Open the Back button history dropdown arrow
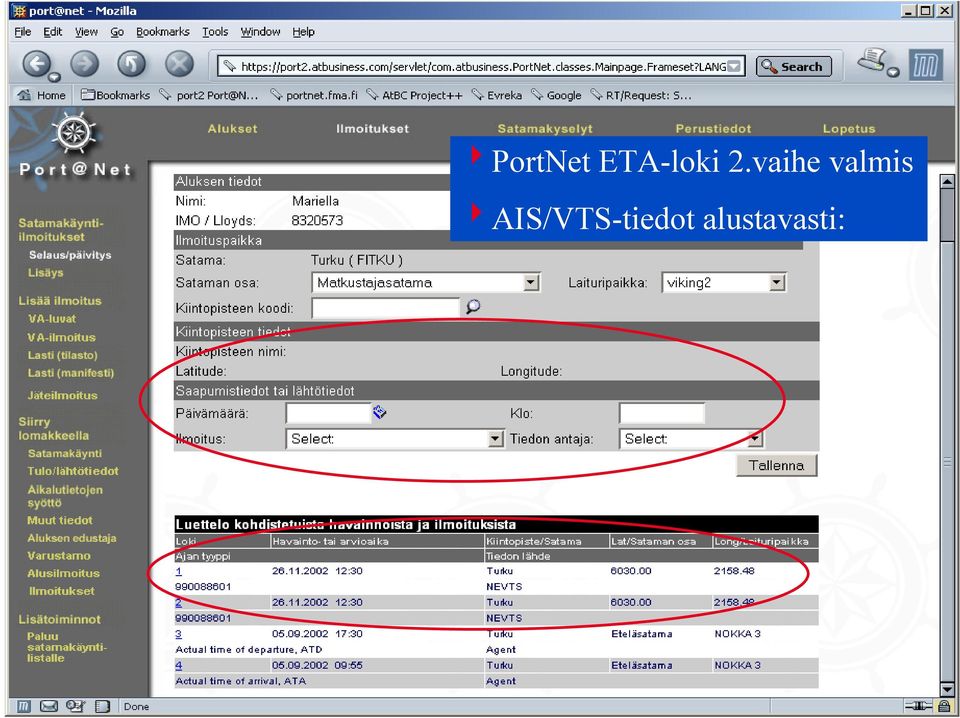Image resolution: width=960 pixels, height=718 pixels. tap(54, 77)
